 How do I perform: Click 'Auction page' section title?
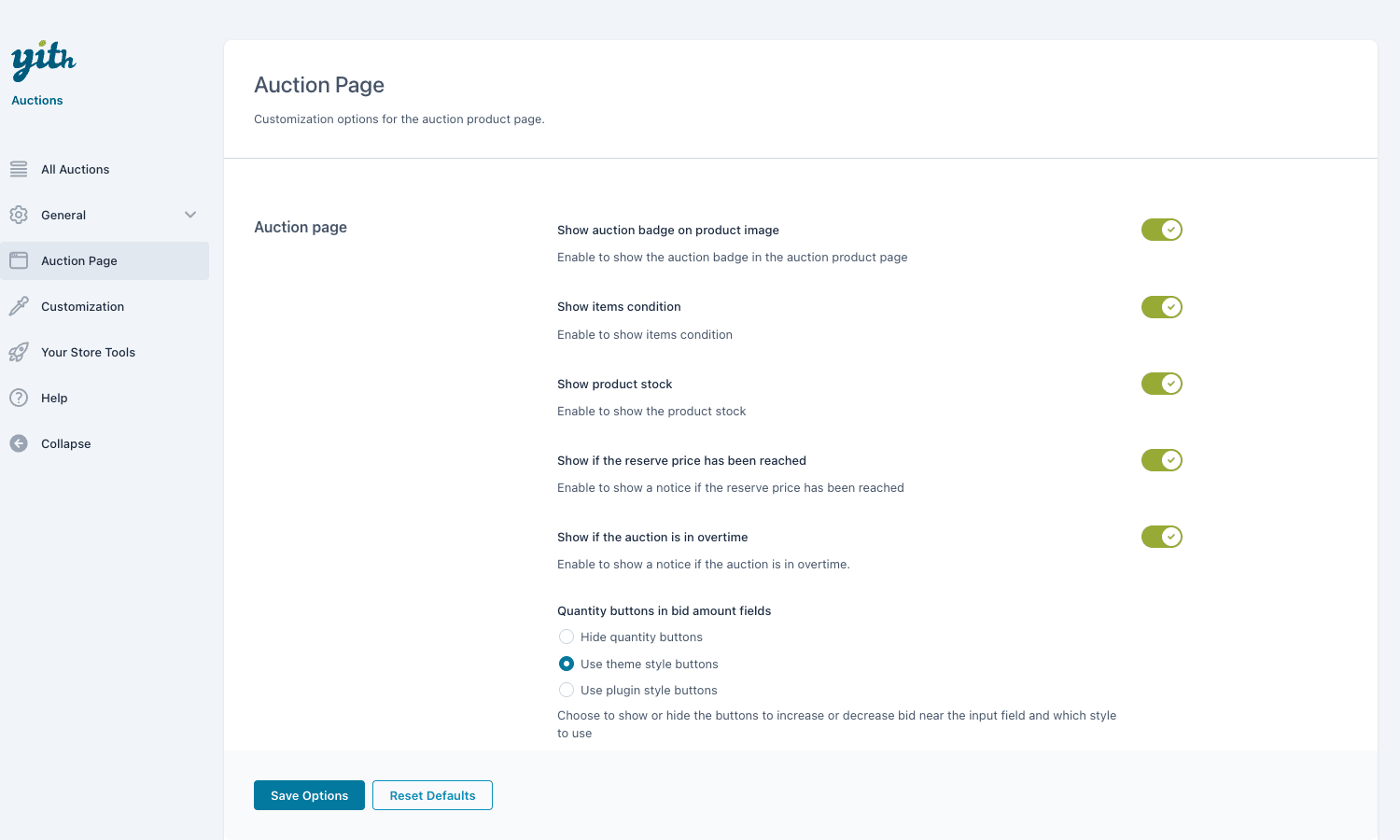click(x=301, y=227)
